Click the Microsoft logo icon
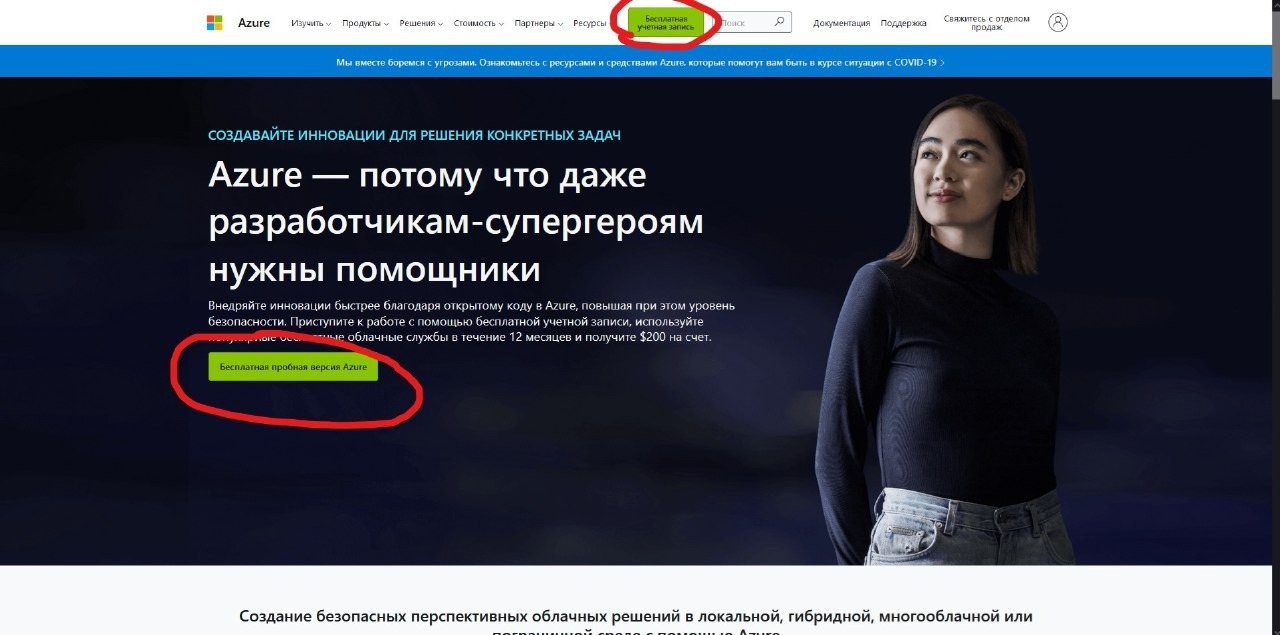 click(214, 22)
